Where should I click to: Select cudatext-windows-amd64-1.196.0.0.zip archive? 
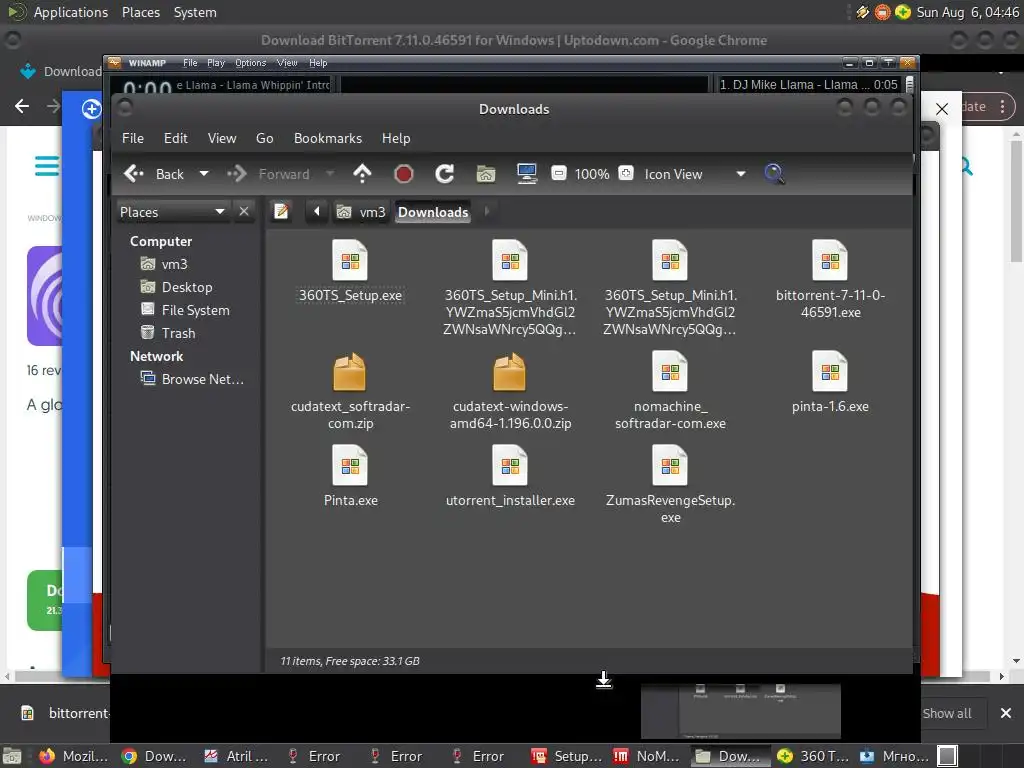click(x=510, y=391)
